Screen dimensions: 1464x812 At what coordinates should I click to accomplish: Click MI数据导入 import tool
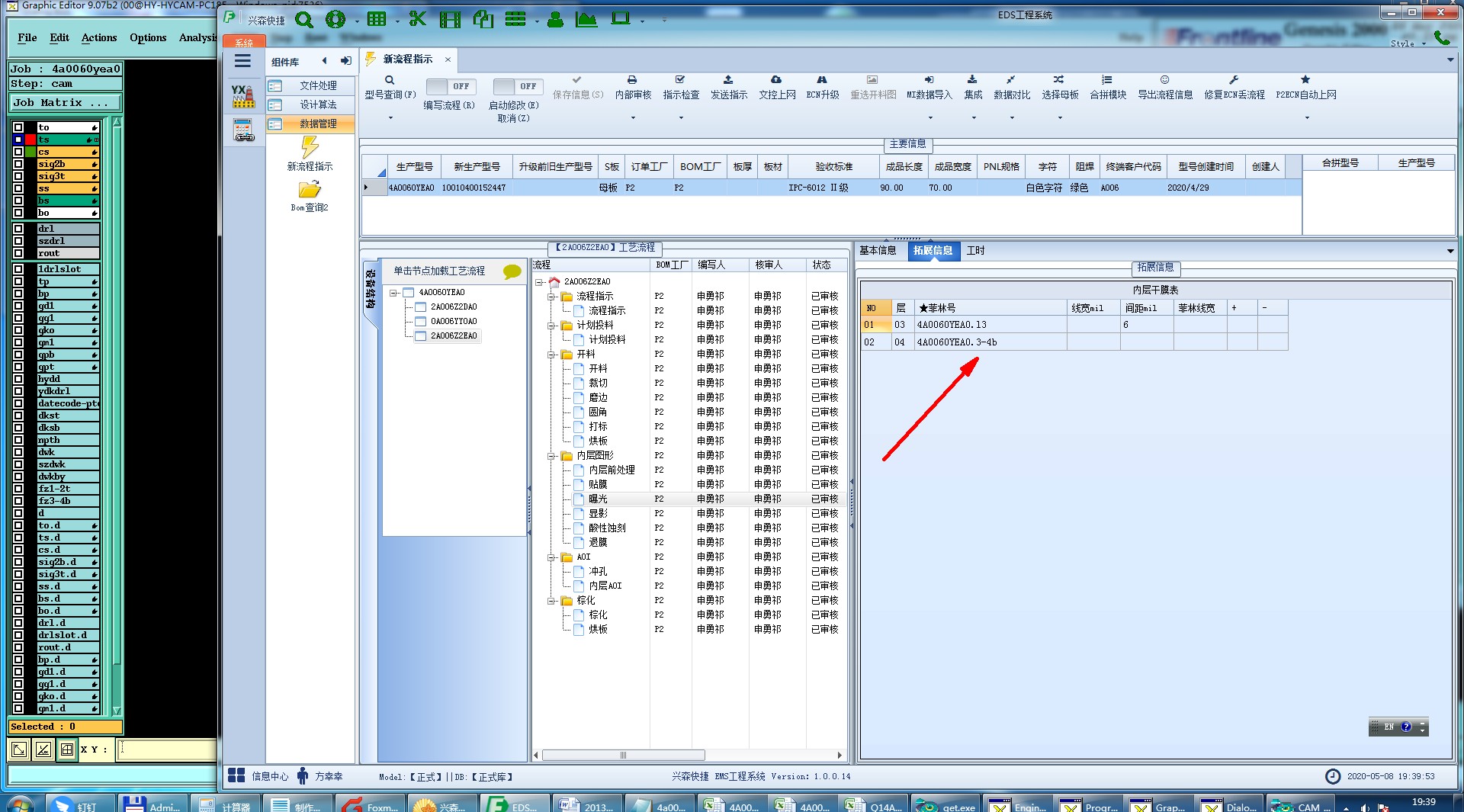pyautogui.click(x=929, y=88)
